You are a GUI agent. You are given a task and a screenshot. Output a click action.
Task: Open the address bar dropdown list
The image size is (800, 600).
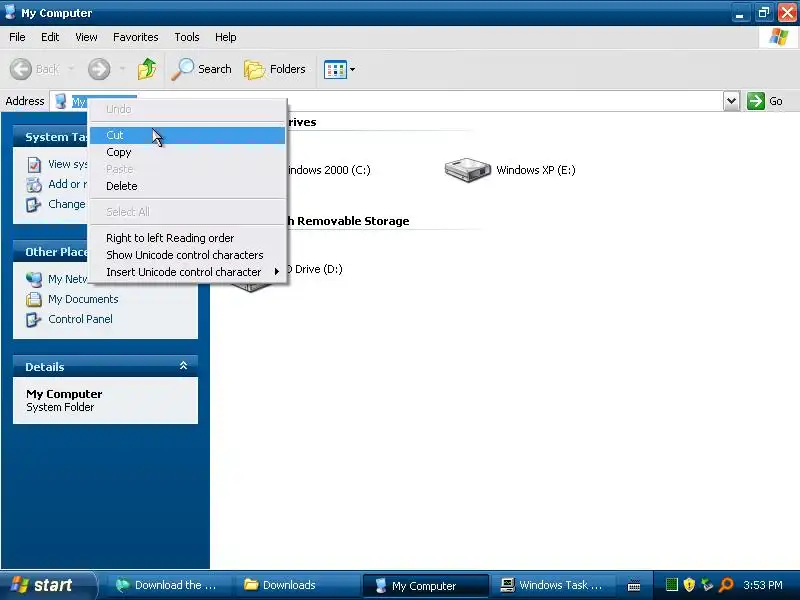[731, 101]
